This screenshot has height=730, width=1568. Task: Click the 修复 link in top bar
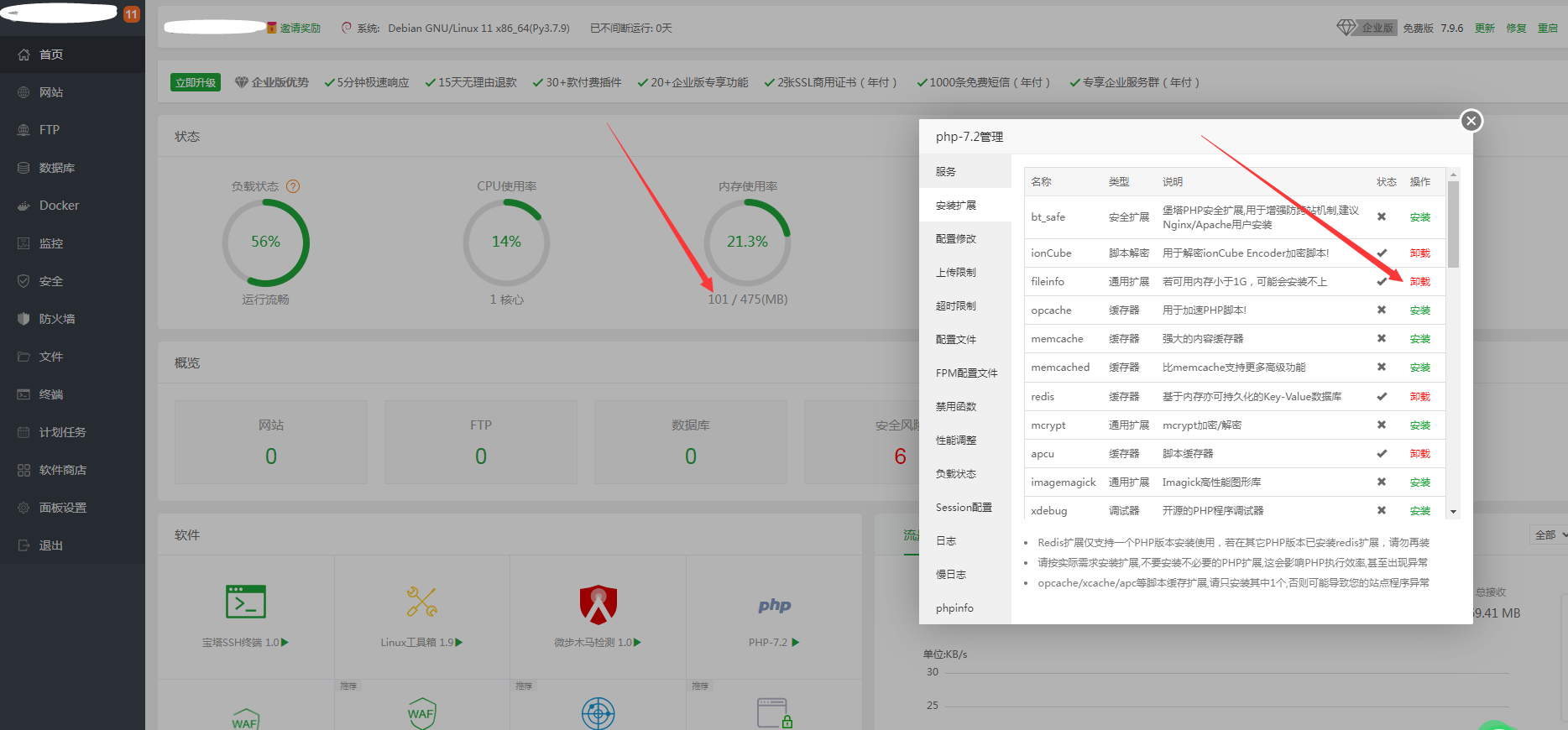click(1516, 29)
